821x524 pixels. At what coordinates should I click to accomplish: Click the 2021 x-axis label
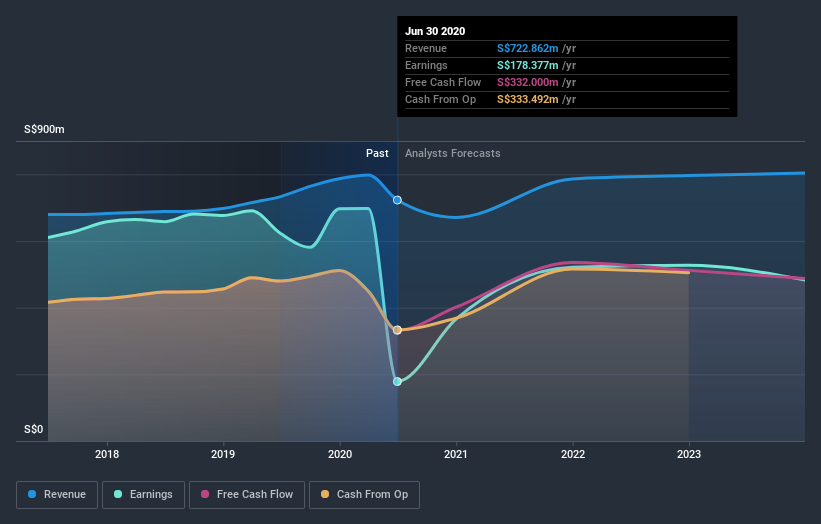456,454
